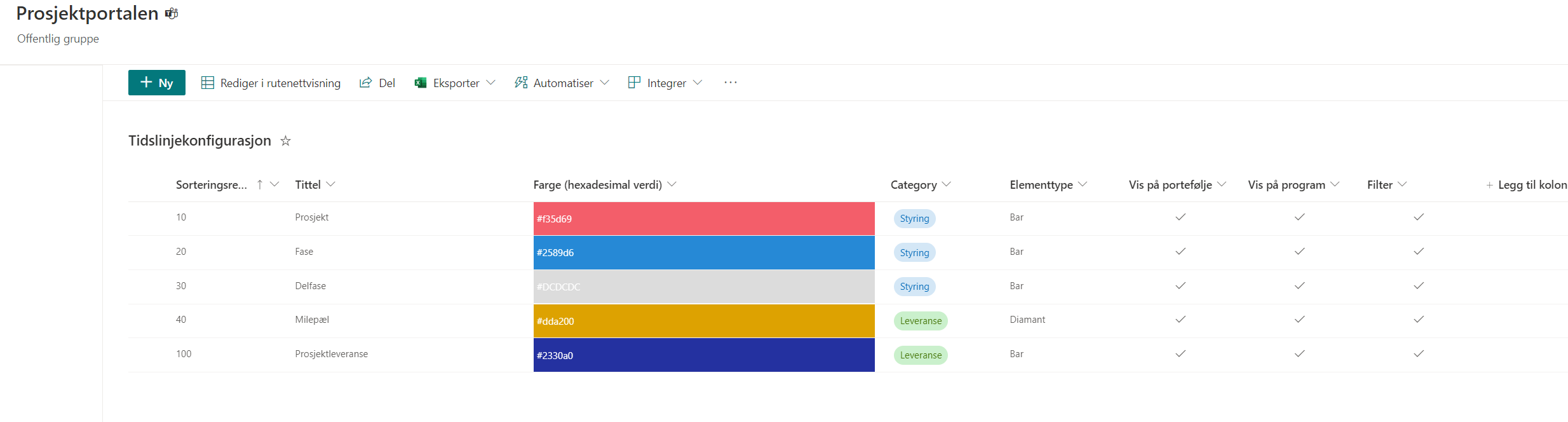Toggle Filter check for Prosjekt row
1568x422 pixels.
coord(1419,217)
